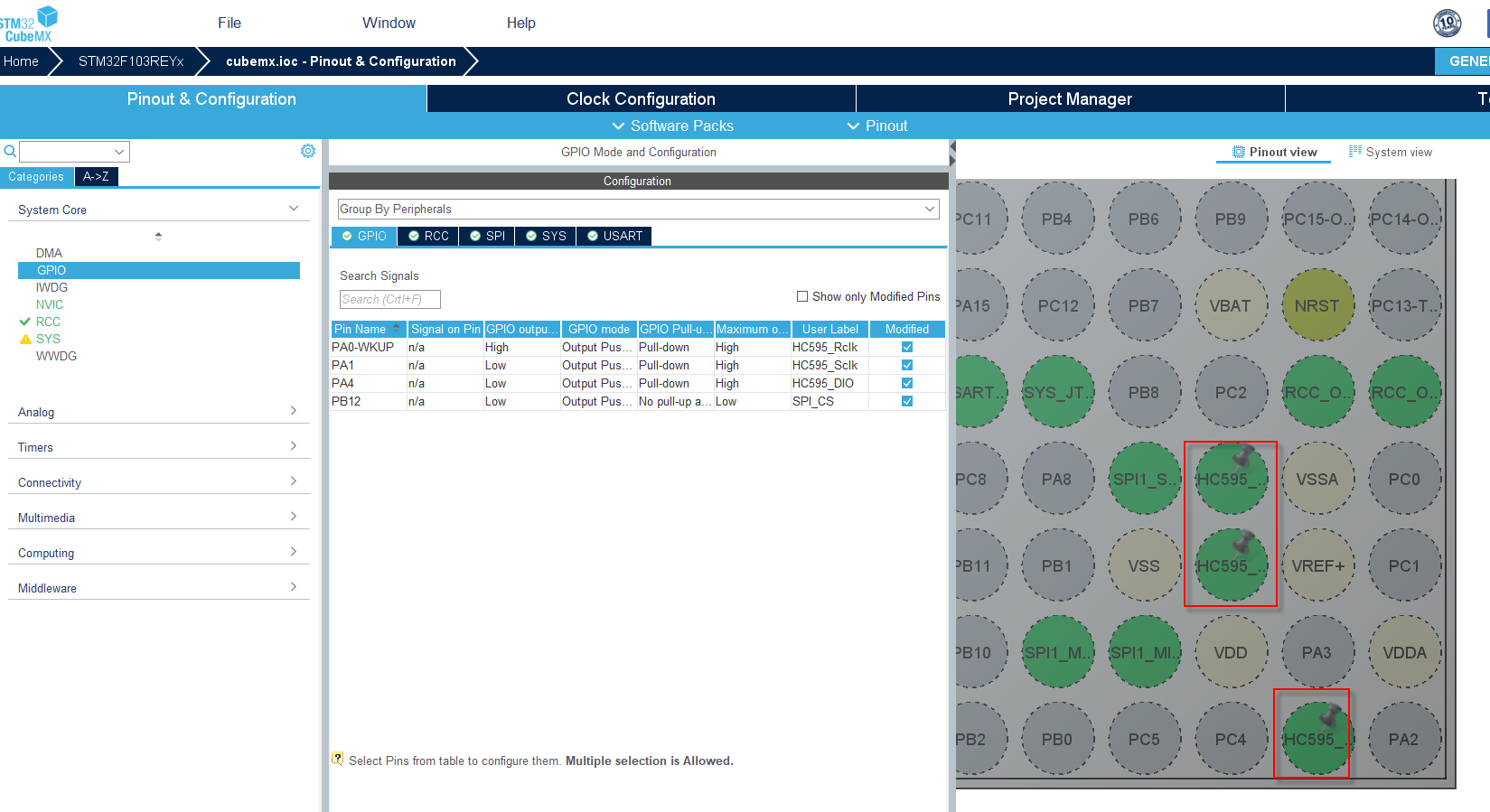Open the Help menu

520,23
